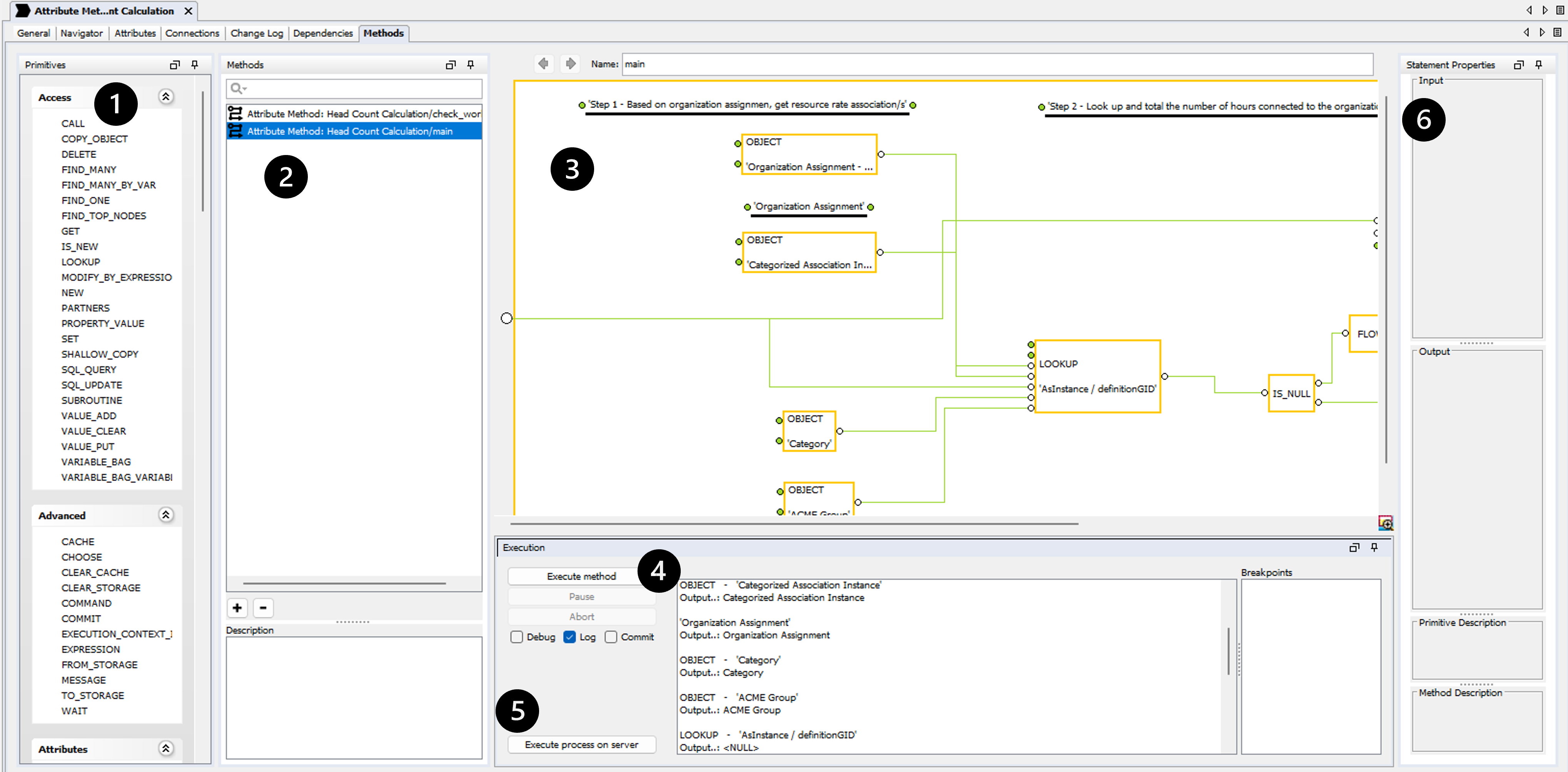This screenshot has width=1568, height=772.
Task: Pin the Execution panel
Action: [1374, 547]
